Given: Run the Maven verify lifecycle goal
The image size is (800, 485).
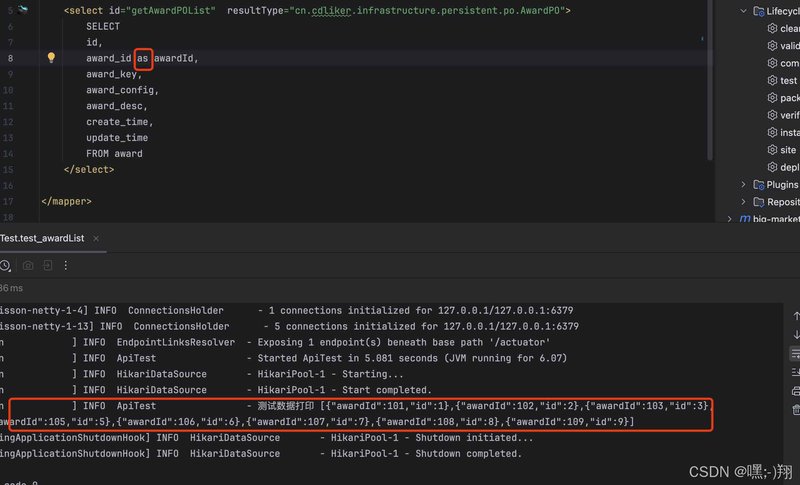Looking at the screenshot, I should click(783, 115).
